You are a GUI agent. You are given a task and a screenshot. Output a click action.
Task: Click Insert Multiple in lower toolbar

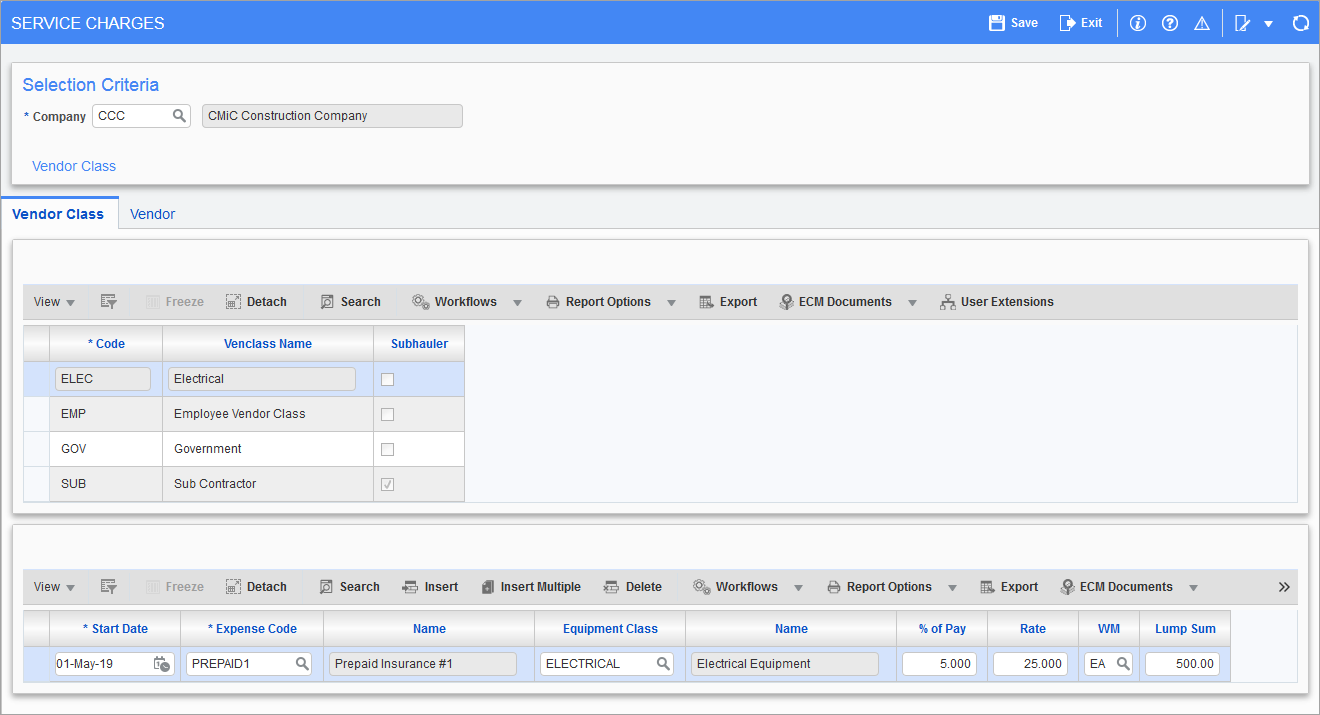[x=530, y=587]
